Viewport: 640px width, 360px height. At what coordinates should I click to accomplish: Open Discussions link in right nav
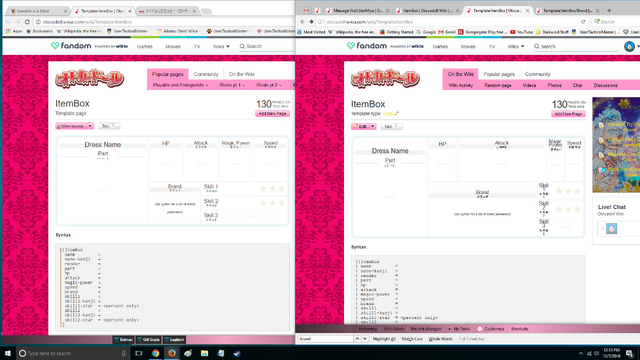point(605,85)
